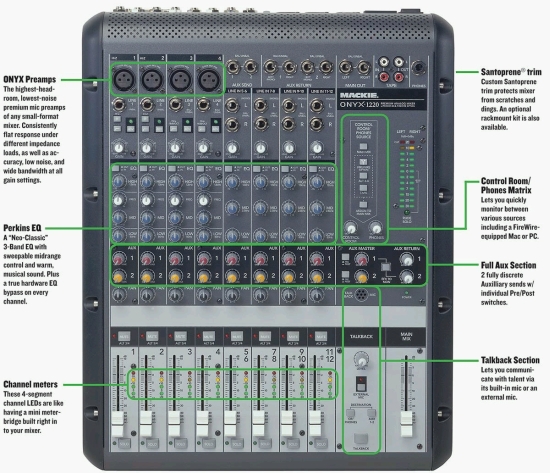
Task: Click the channel 7-8 Pan knob
Action: click(x=260, y=295)
